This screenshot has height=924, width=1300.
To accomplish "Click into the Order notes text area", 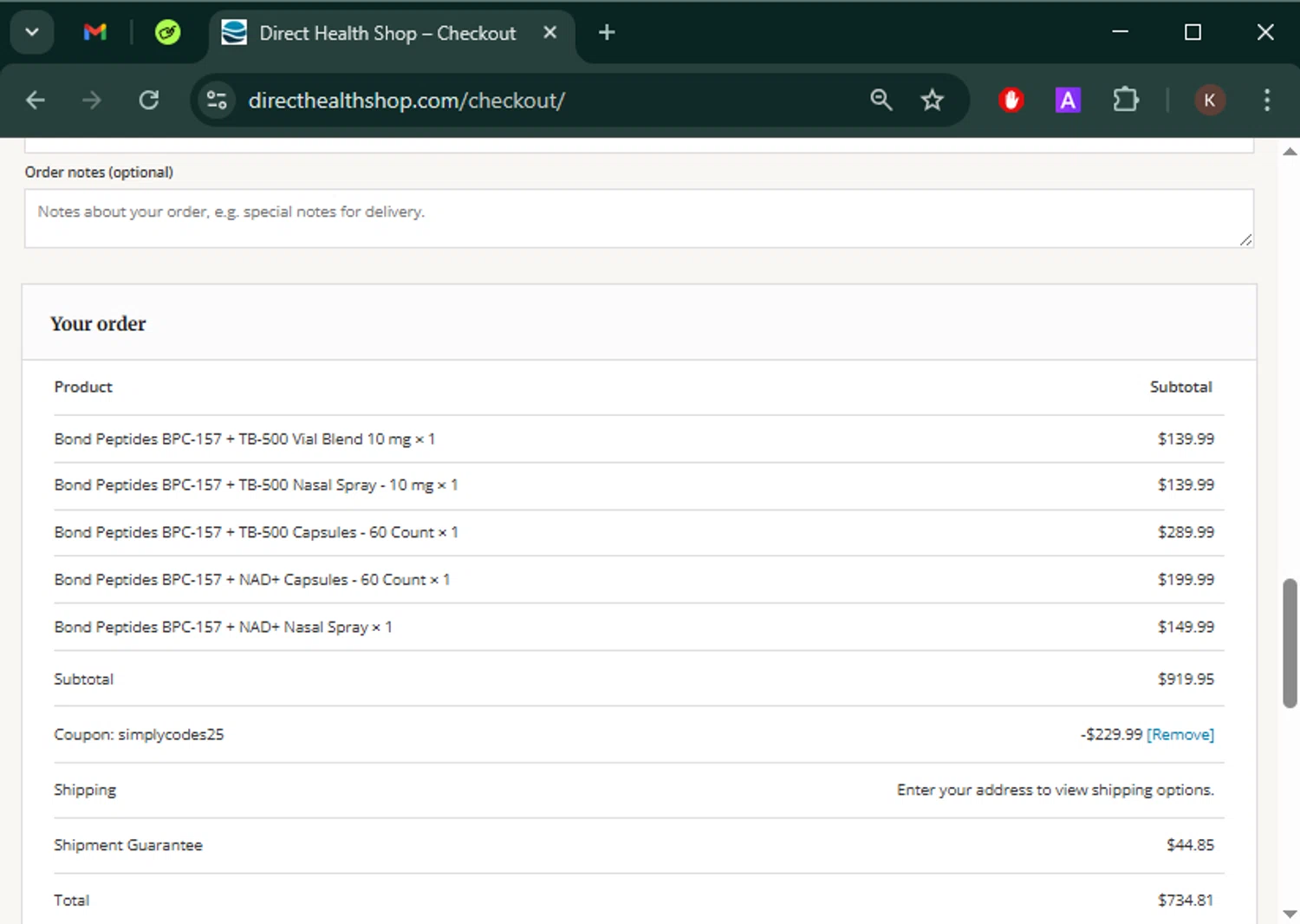I will click(x=639, y=218).
